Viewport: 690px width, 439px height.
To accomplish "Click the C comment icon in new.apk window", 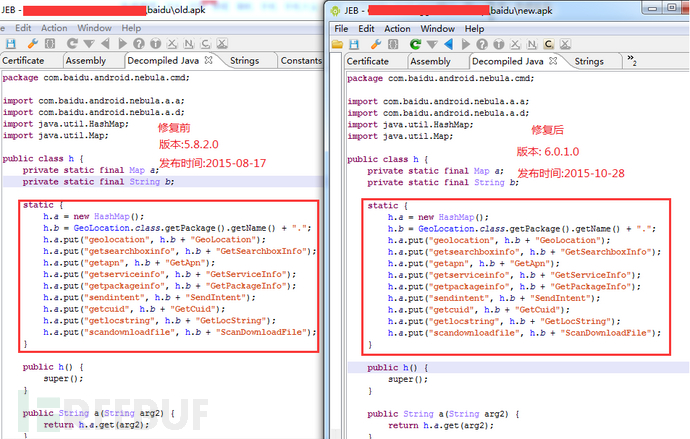I will [548, 44].
